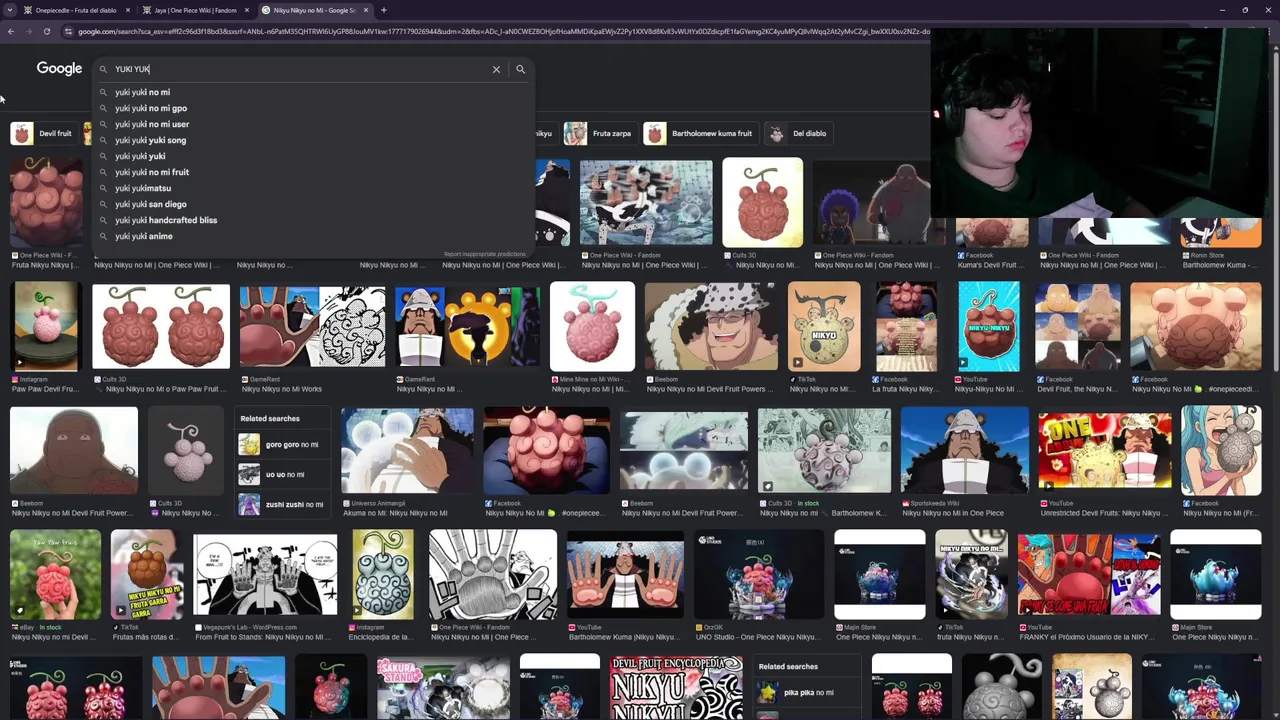Viewport: 1280px width, 720px height.
Task: Open the Instagram pink fruit on stand thumbnail
Action: 46,327
